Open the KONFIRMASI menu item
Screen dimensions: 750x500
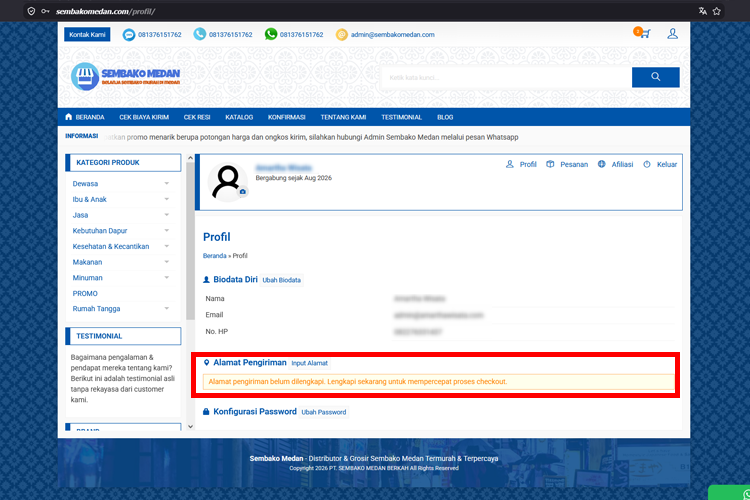point(287,117)
